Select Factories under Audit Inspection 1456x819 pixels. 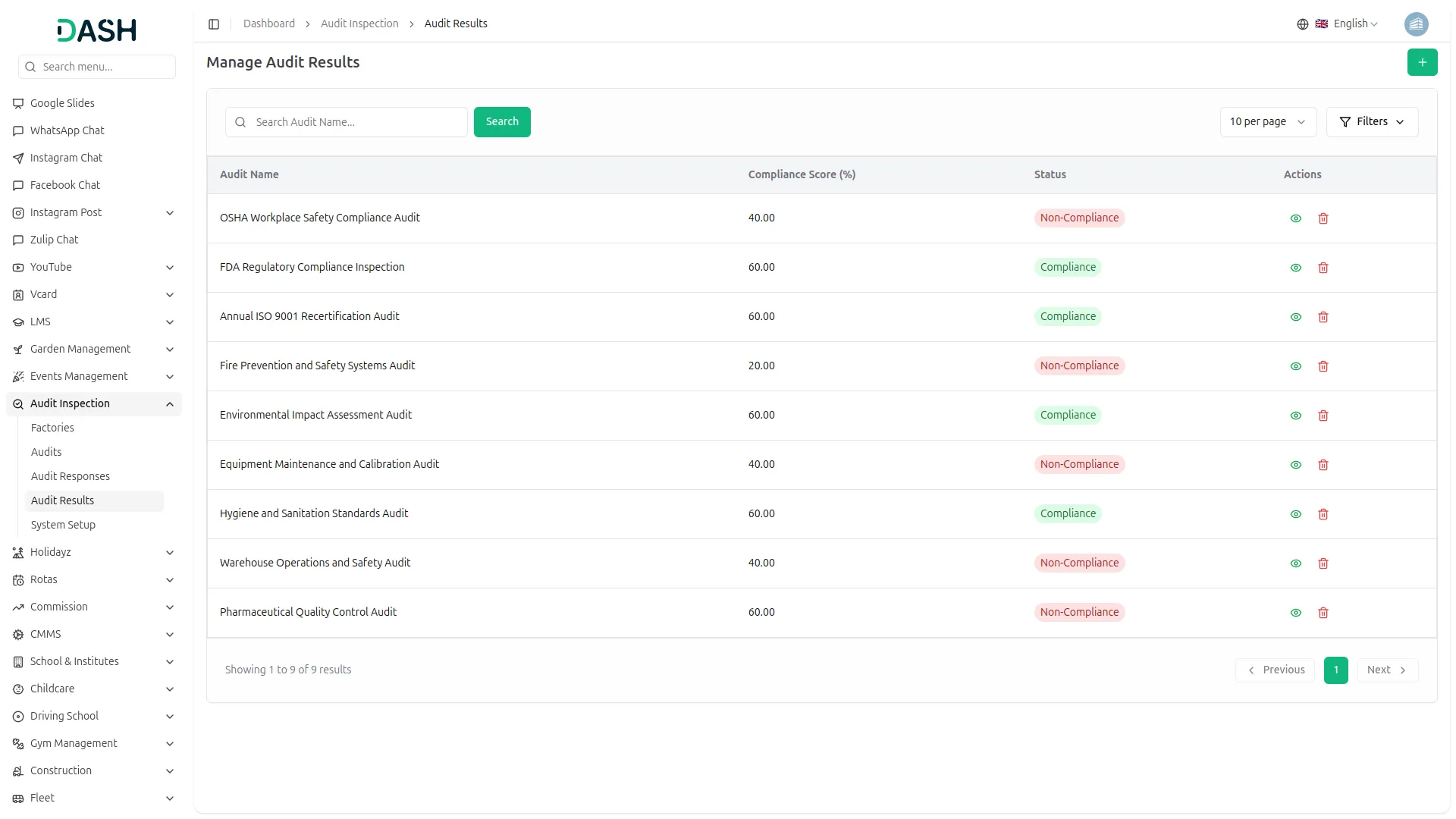pos(52,428)
